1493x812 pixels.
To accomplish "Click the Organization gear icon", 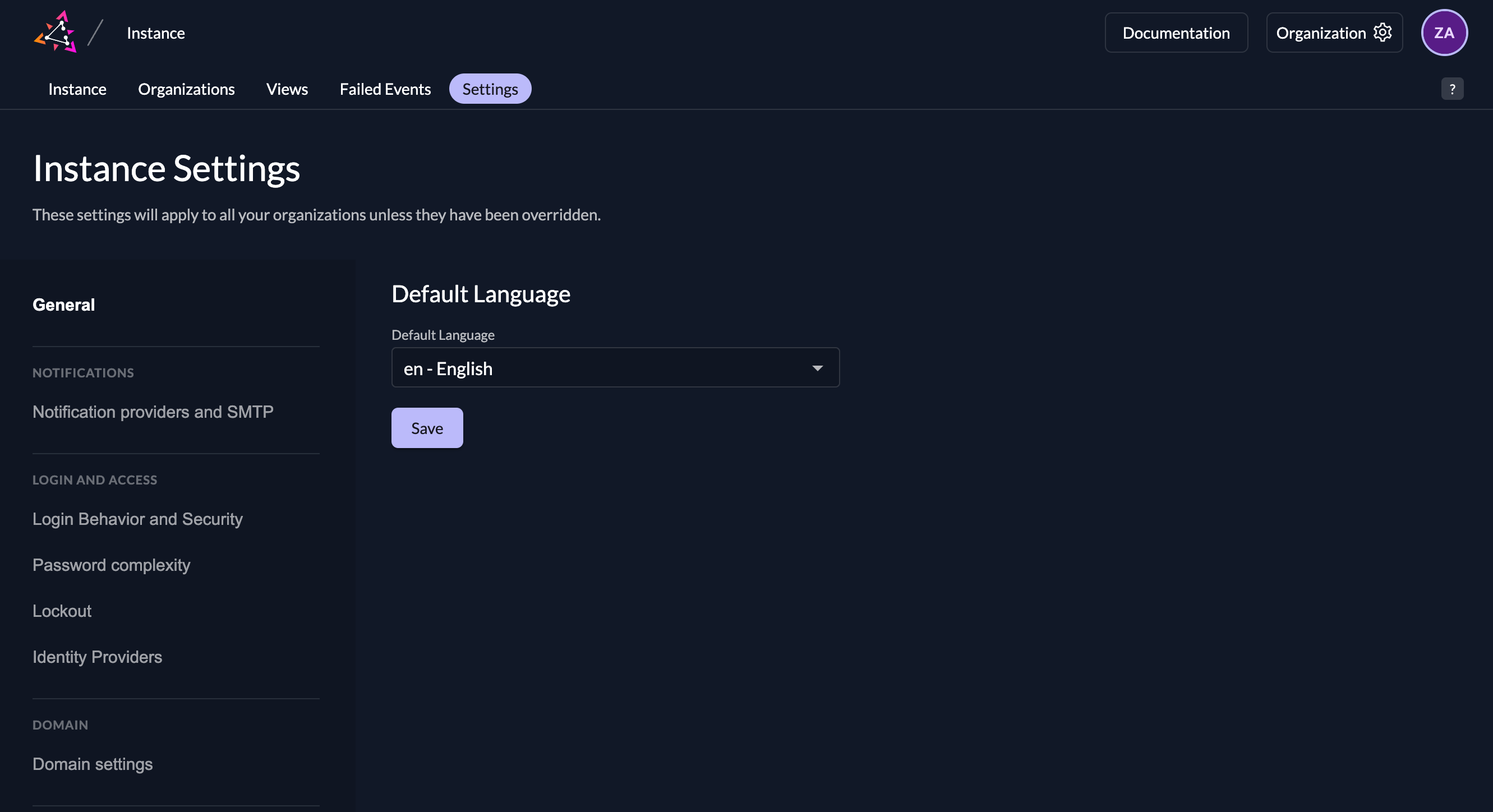I will point(1383,33).
